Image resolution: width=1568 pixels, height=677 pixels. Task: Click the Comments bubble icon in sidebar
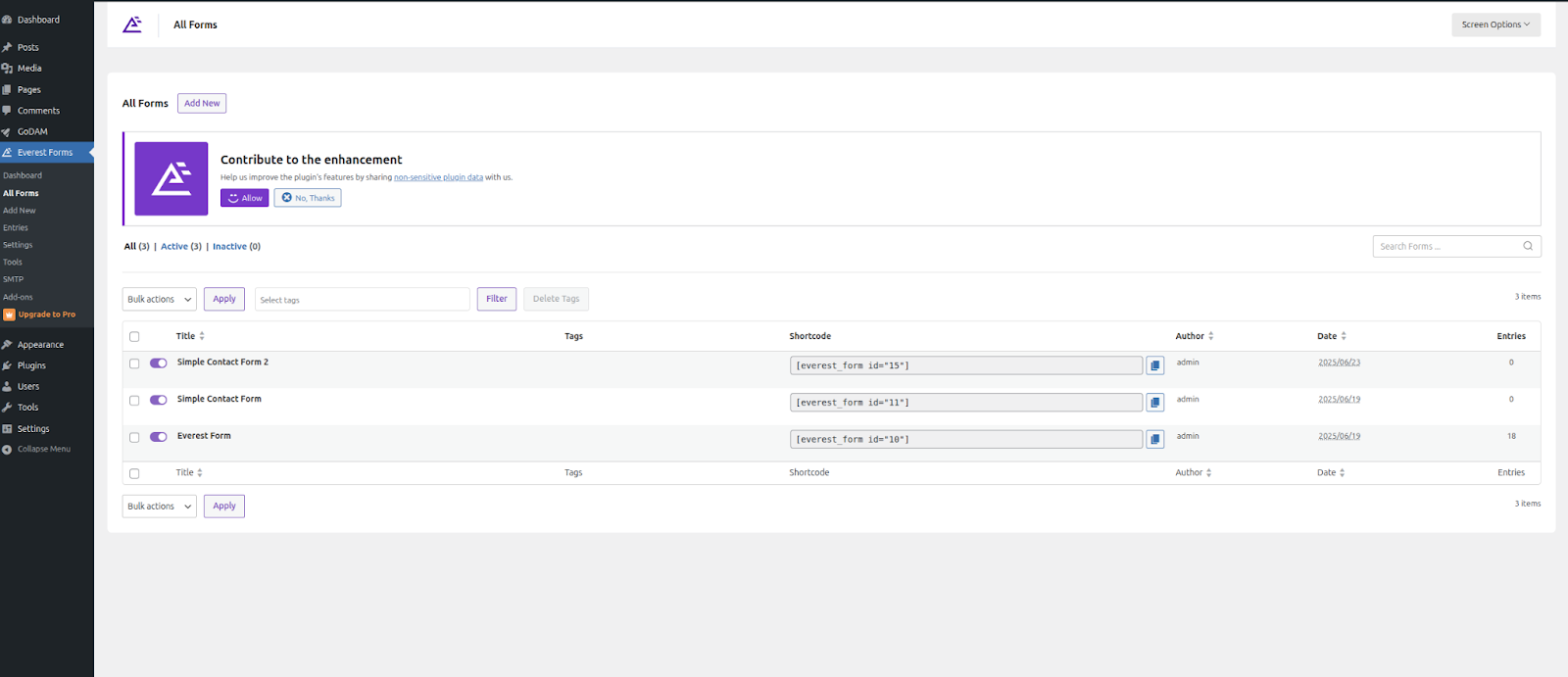pyautogui.click(x=7, y=111)
